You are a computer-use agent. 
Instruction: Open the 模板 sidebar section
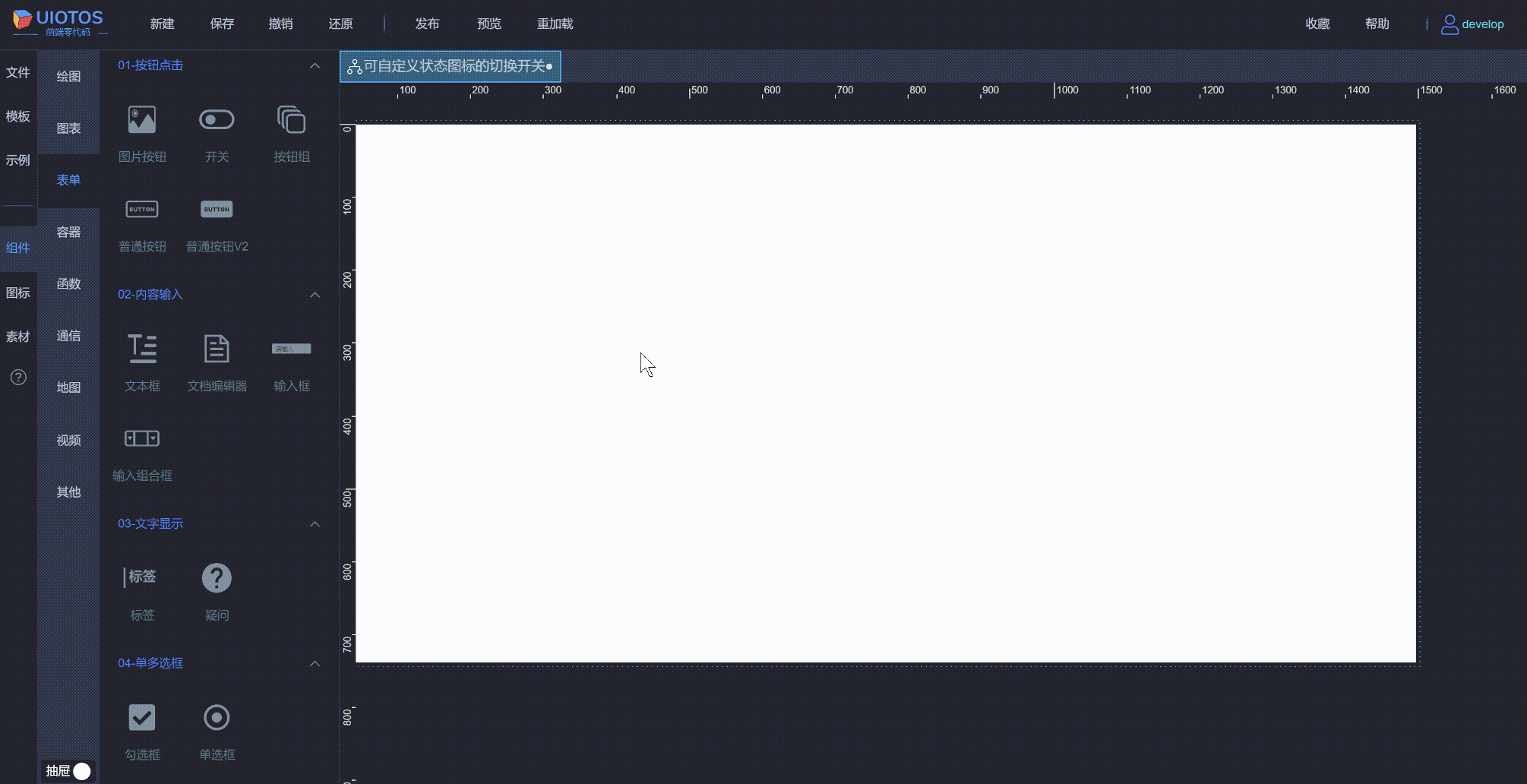point(18,116)
